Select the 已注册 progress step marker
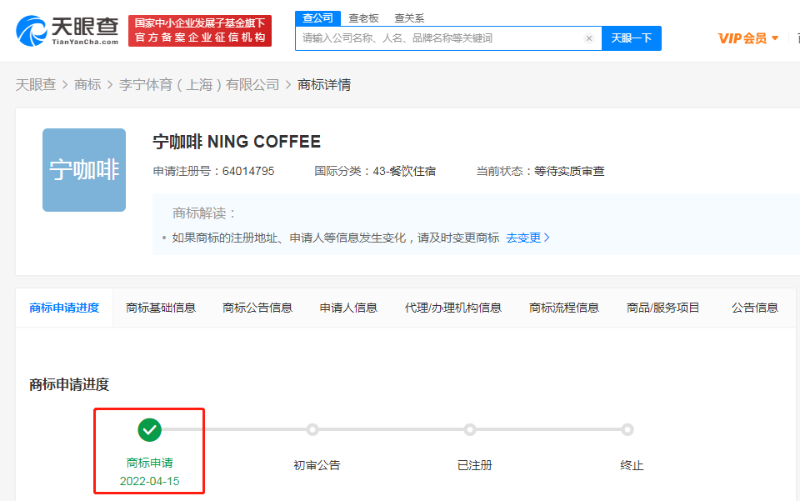The width and height of the screenshot is (800, 501). 470,430
